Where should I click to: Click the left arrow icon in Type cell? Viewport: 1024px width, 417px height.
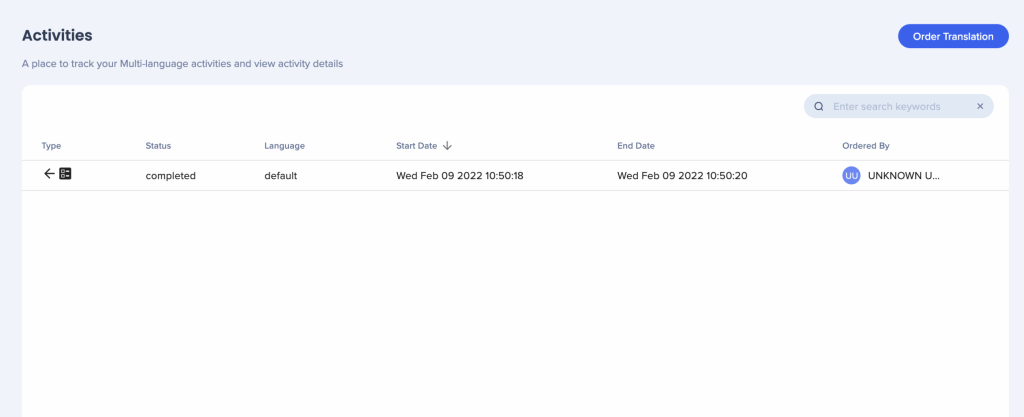click(x=49, y=174)
